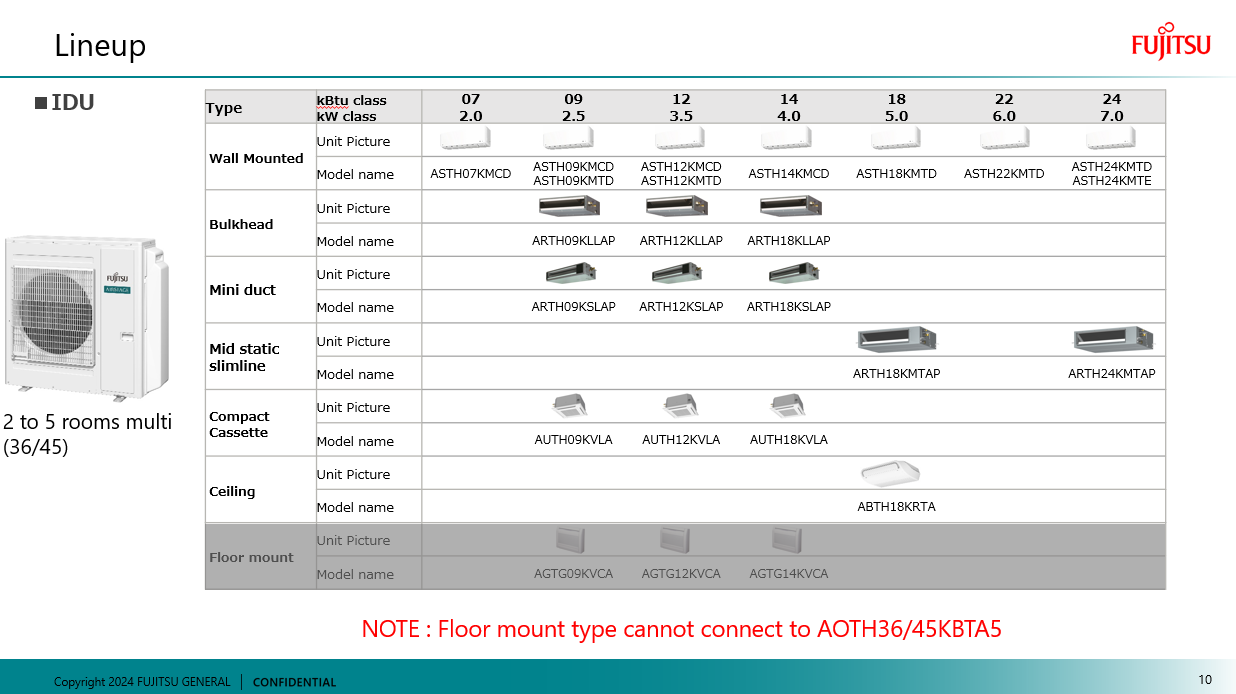Select model name ASTH14KMCD
This screenshot has height=694, width=1236.
click(x=789, y=174)
